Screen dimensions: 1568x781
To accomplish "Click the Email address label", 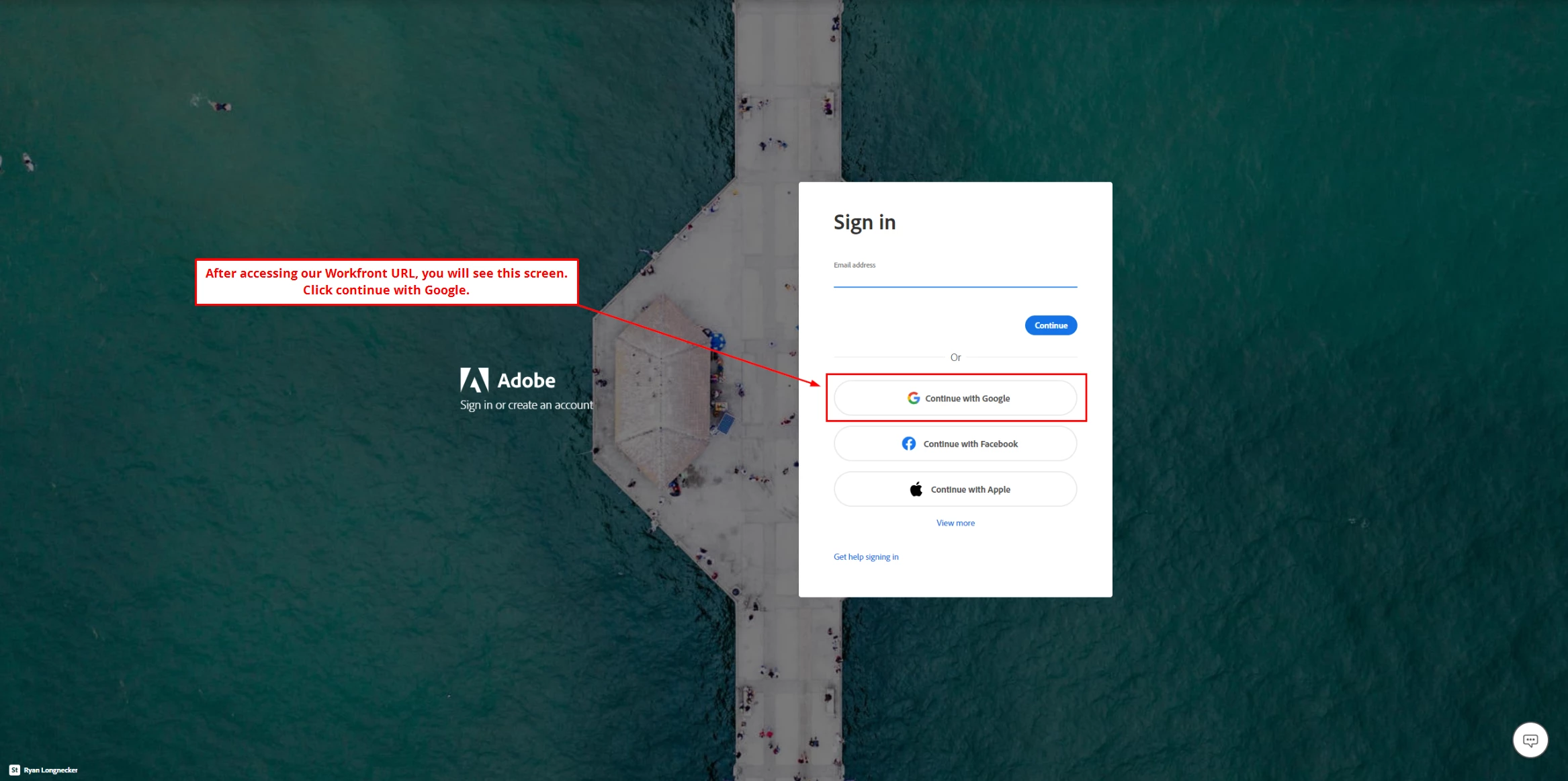I will [x=854, y=265].
